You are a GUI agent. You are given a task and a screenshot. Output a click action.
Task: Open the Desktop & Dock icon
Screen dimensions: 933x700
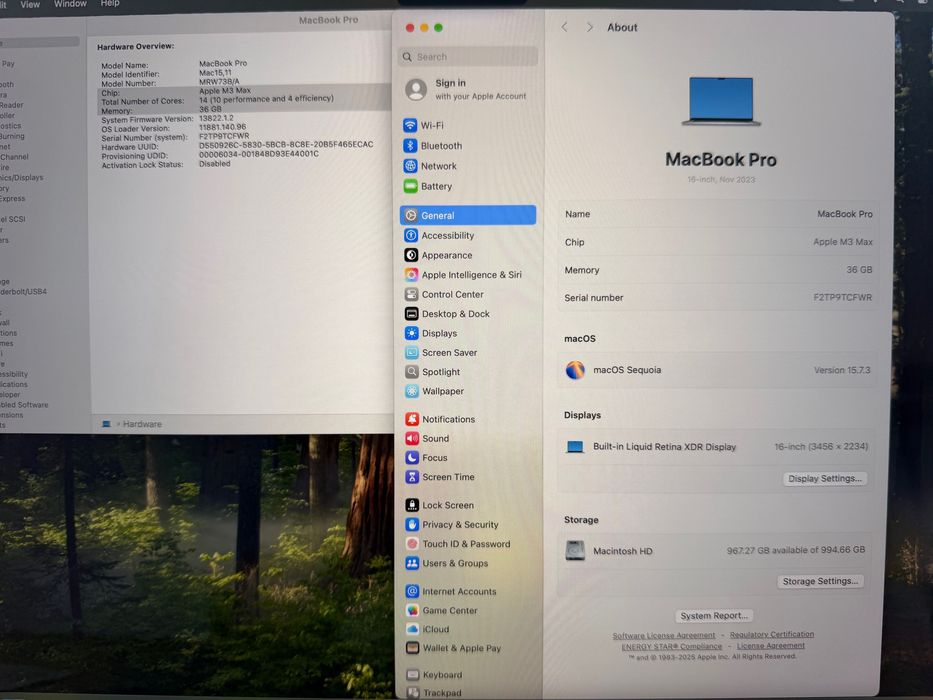411,314
